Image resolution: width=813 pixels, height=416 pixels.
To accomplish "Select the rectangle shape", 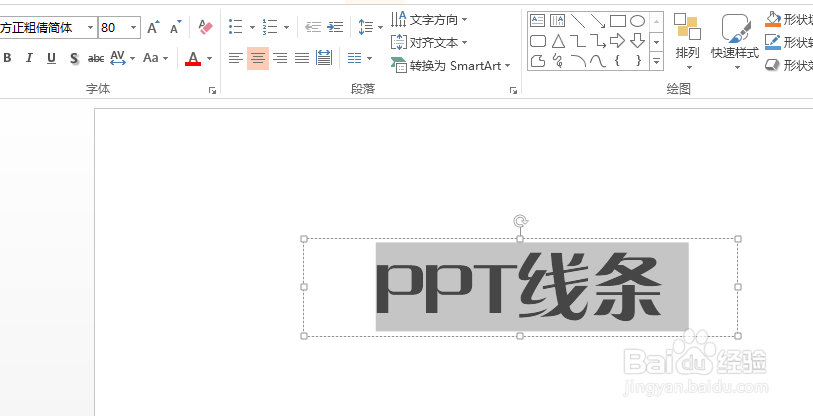I will (618, 21).
